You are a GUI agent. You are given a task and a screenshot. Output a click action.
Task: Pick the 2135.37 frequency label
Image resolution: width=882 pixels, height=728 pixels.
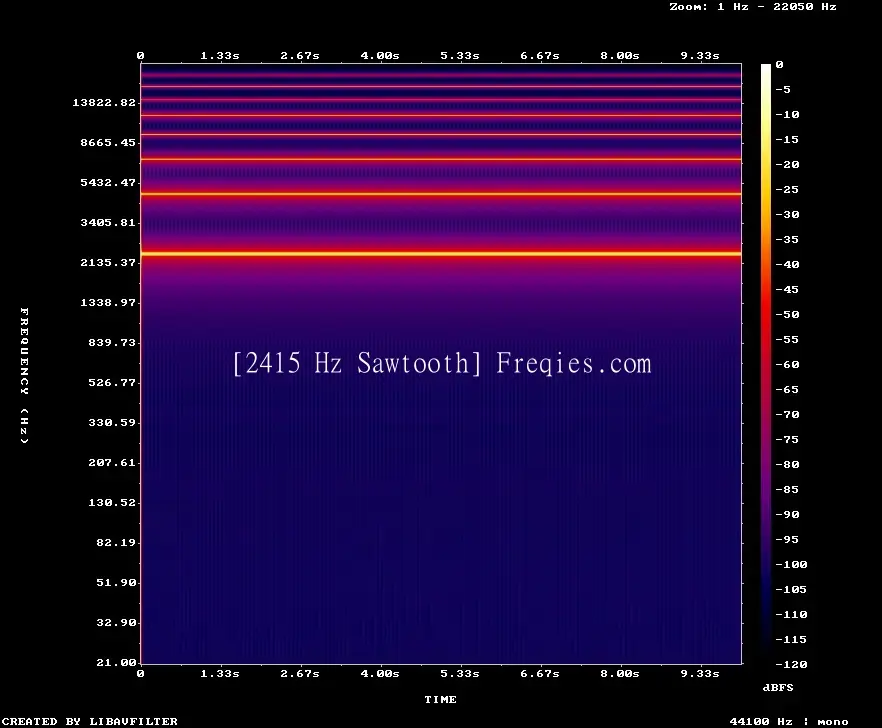(108, 262)
